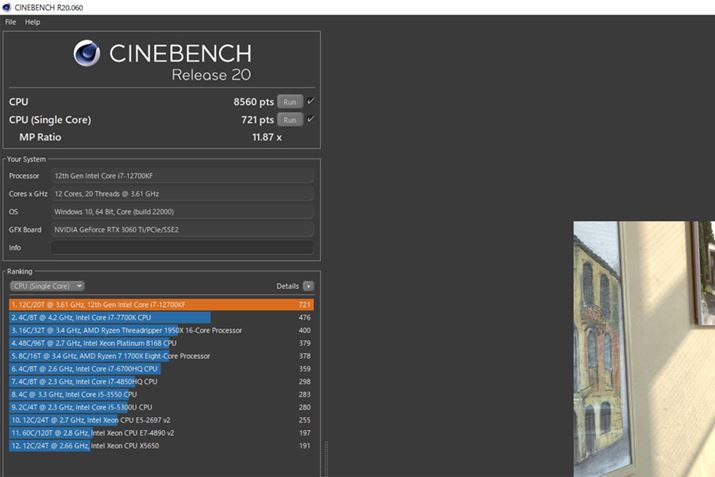
Task: Run the CPU (Single Core) benchmark
Action: (x=290, y=120)
